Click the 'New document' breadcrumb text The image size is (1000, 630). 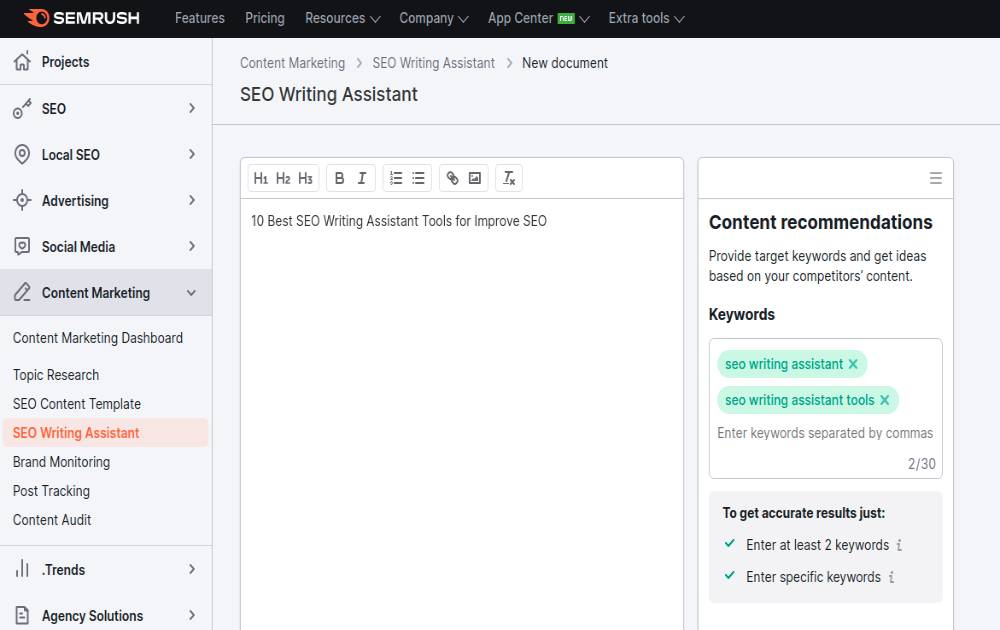pos(565,63)
